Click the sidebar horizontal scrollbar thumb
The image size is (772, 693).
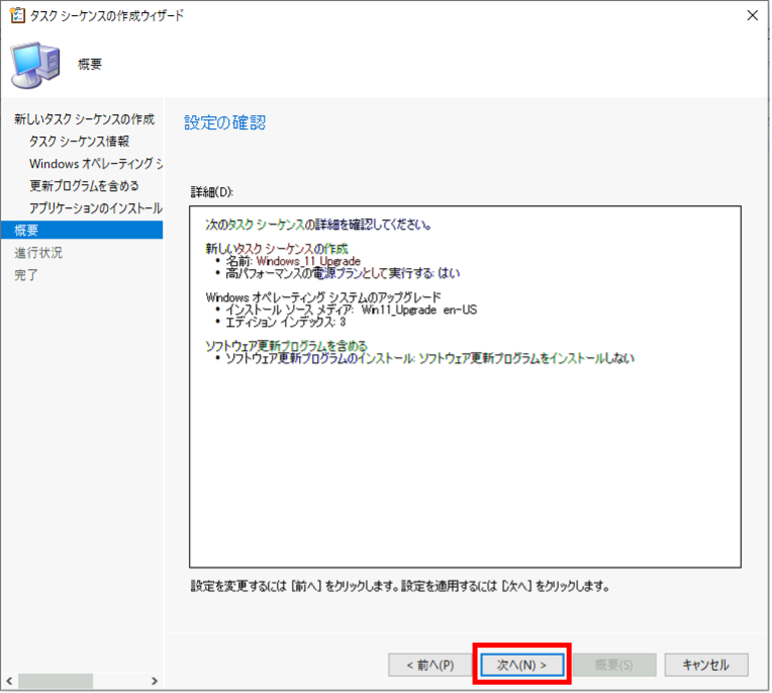point(55,681)
